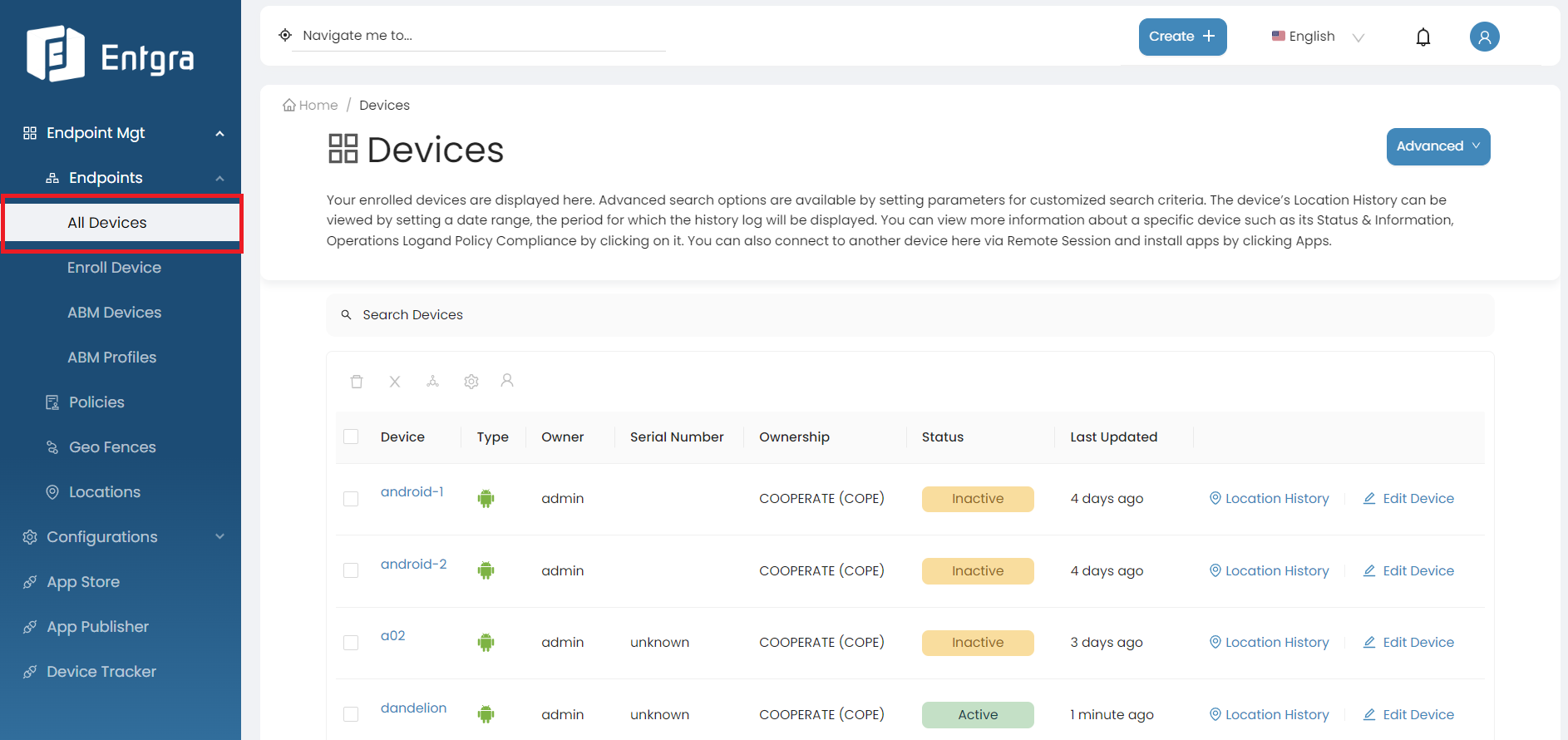Click the Search Devices field

click(910, 315)
